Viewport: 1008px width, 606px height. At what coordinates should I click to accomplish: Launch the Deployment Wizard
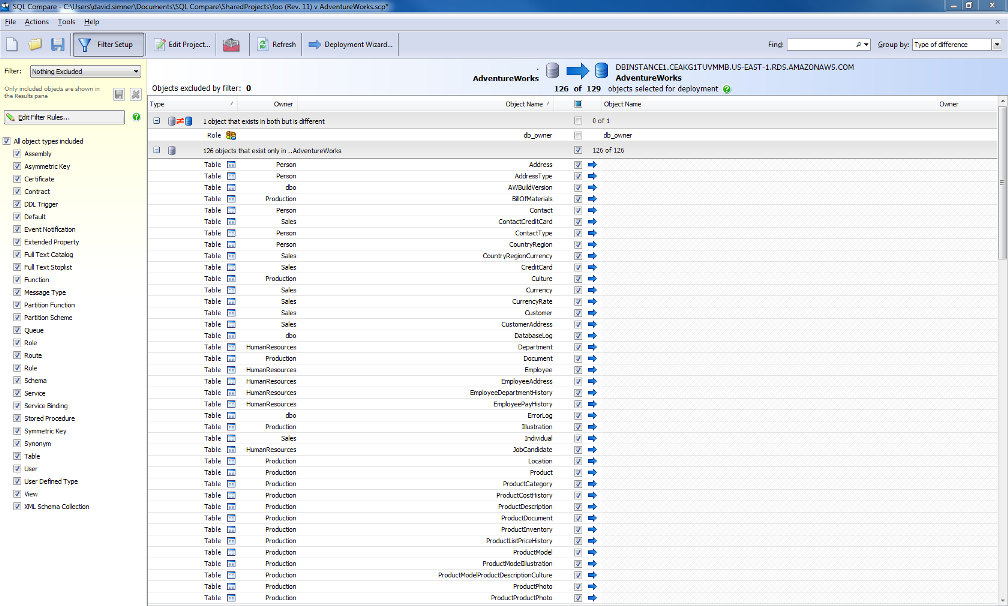(351, 44)
